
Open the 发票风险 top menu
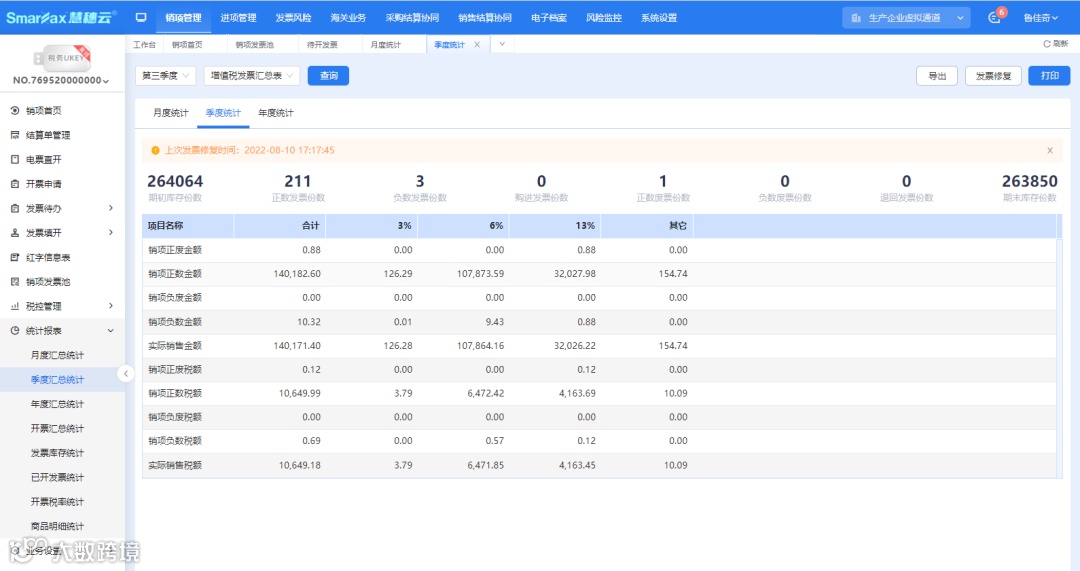click(293, 18)
